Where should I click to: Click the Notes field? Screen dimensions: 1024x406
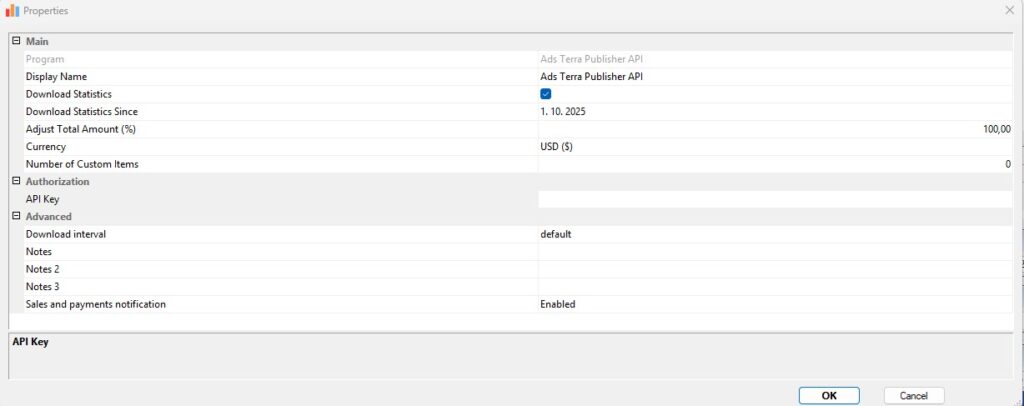pos(775,251)
